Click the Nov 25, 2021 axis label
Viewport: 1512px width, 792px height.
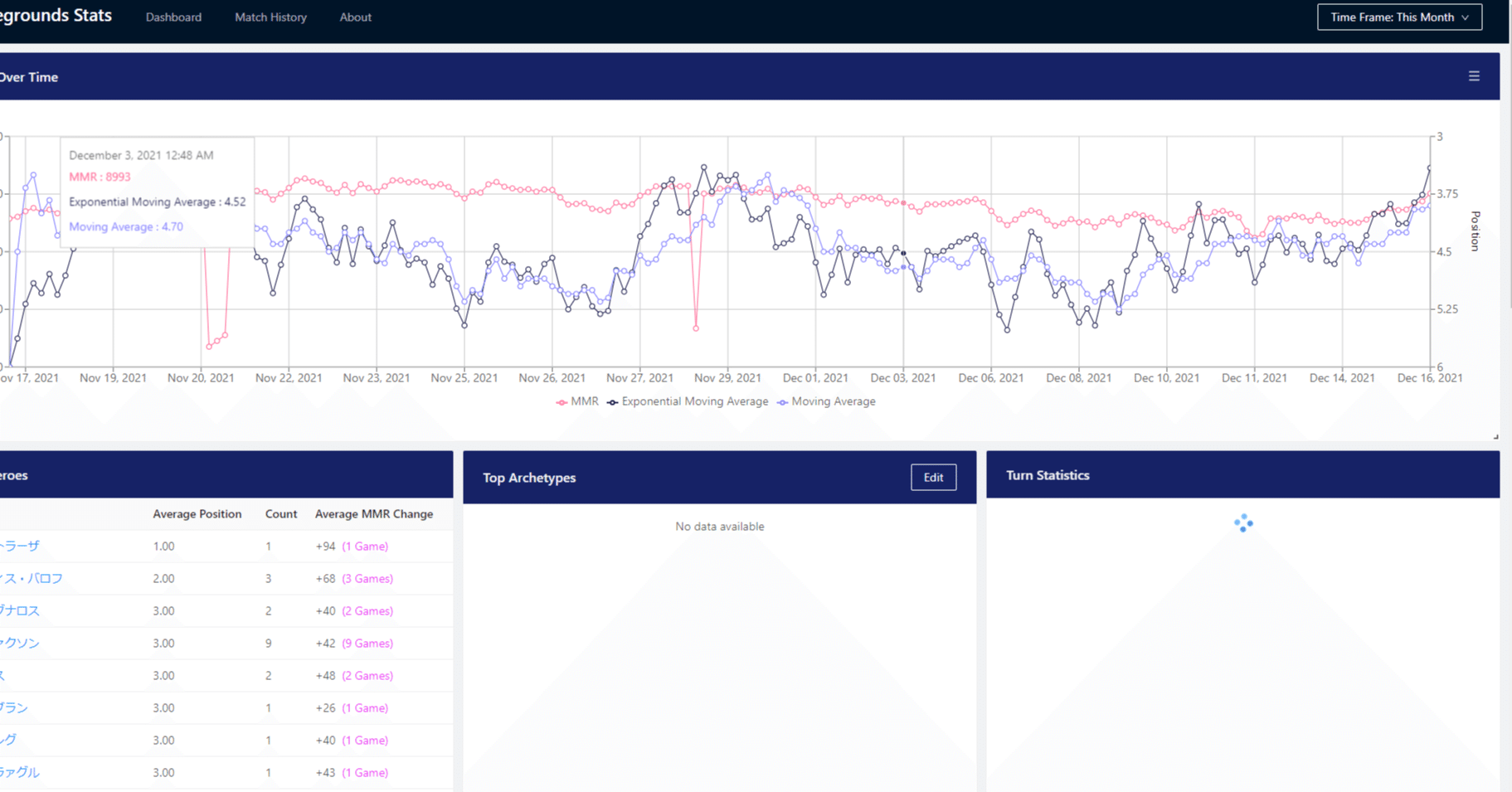pyautogui.click(x=464, y=378)
